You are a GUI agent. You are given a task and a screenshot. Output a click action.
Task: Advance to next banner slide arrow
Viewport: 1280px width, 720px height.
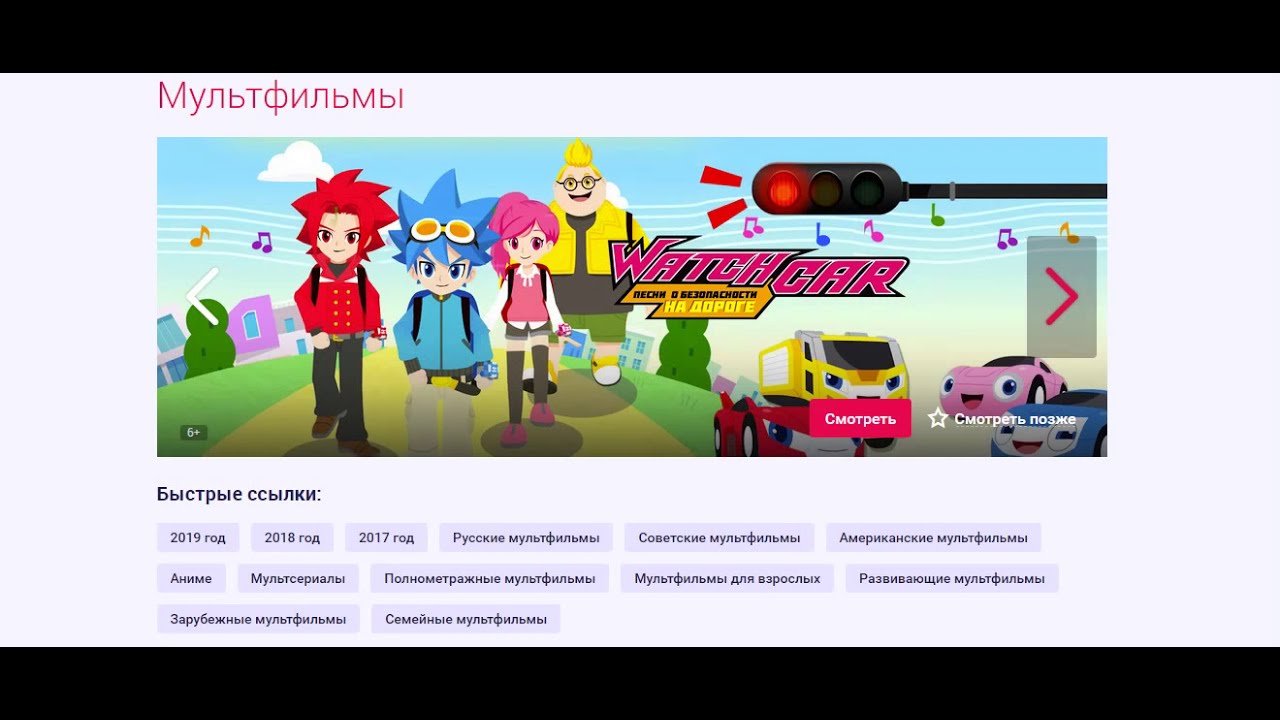coord(1062,297)
